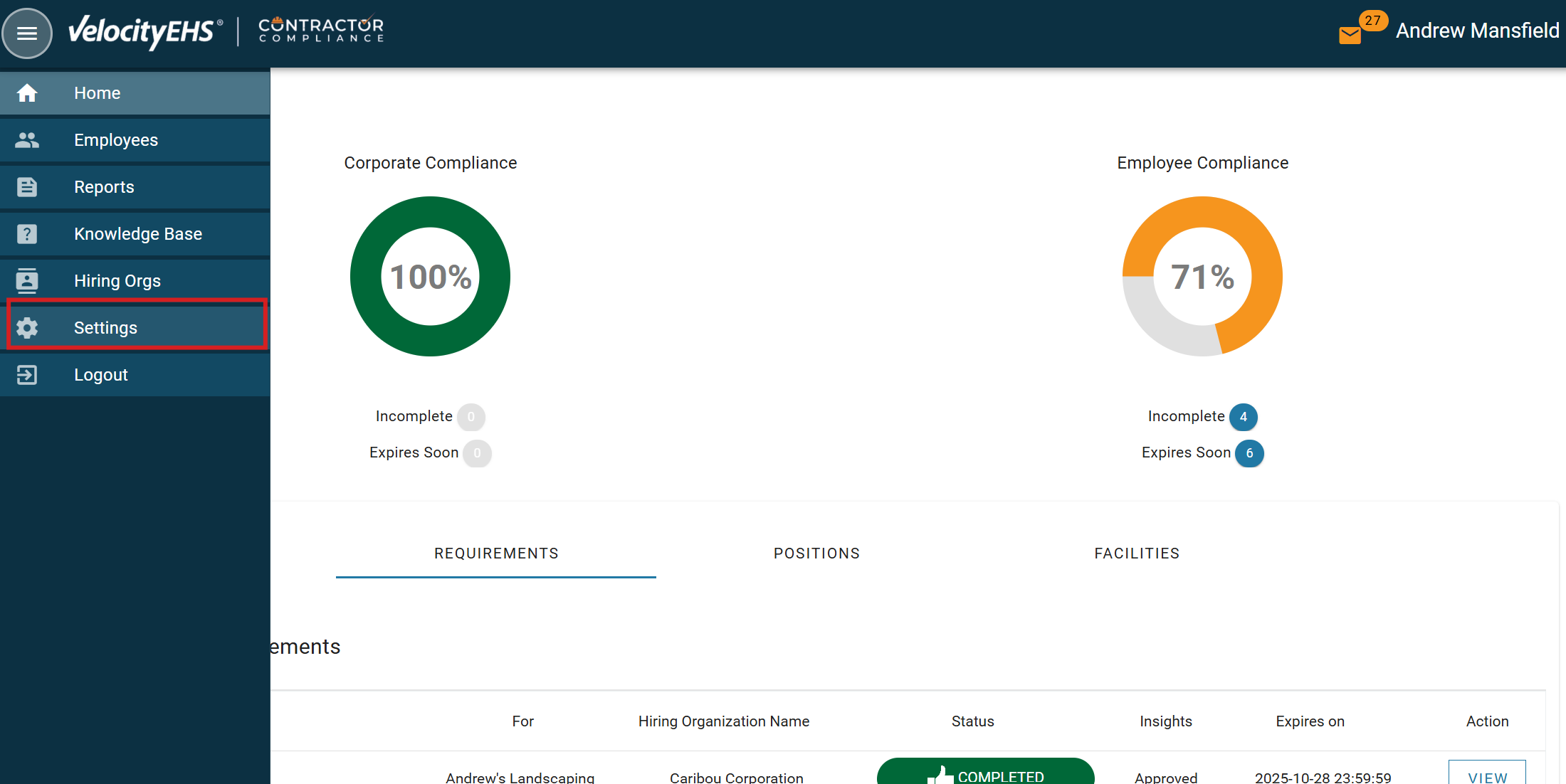Screen dimensions: 1566x784
Task: Click the Employee Incomplete badge showing 4
Action: 1243,417
